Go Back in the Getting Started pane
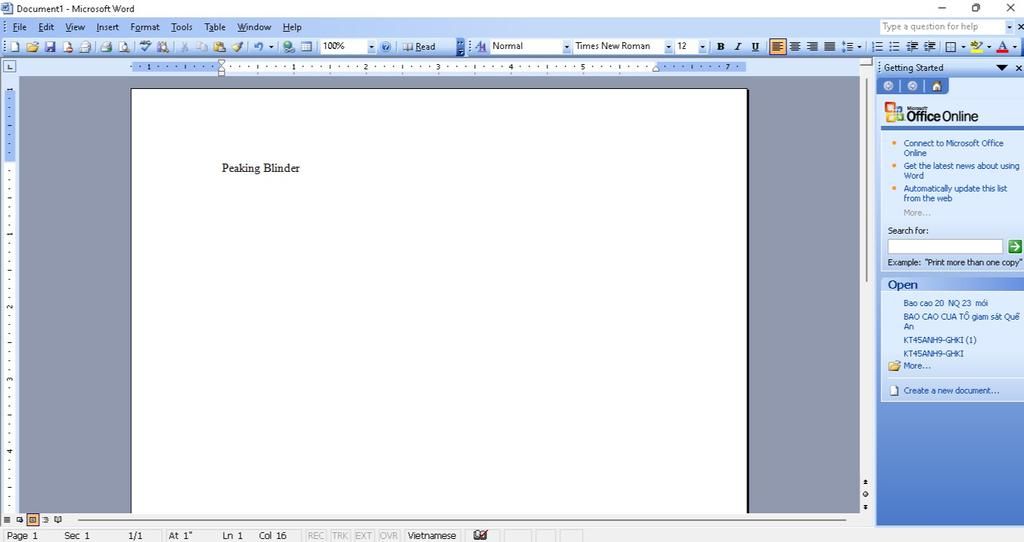Screen dimensions: 1024x542 click(888, 86)
